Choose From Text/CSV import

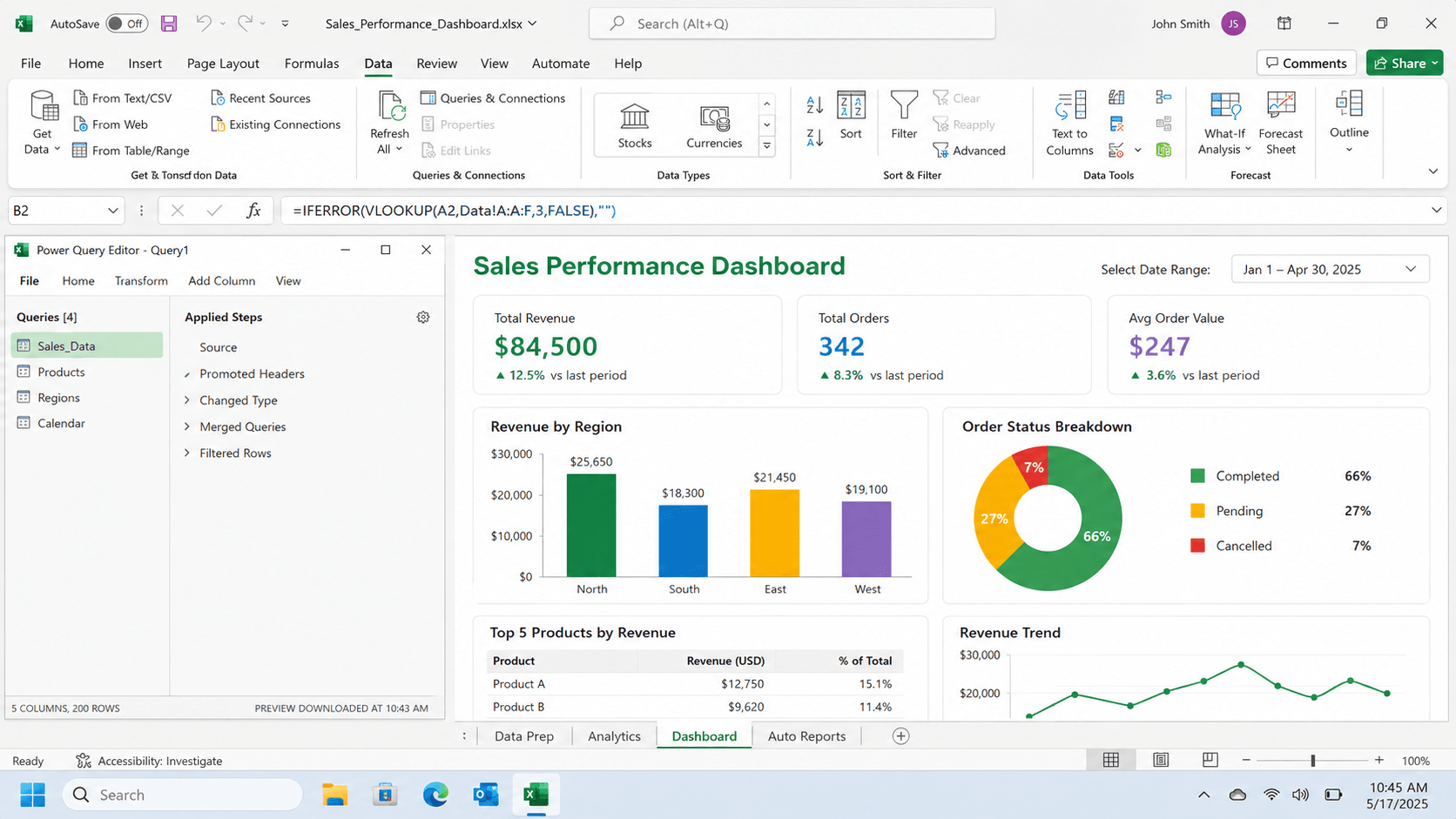point(123,98)
